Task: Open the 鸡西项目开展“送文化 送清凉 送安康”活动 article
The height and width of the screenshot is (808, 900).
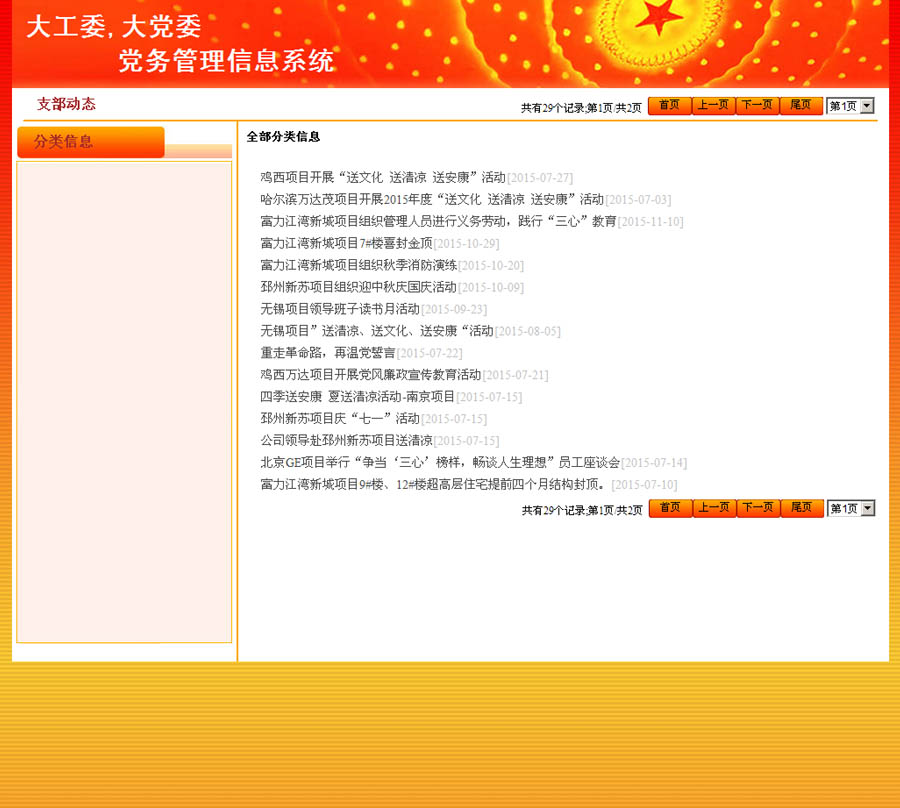Action: tap(383, 177)
